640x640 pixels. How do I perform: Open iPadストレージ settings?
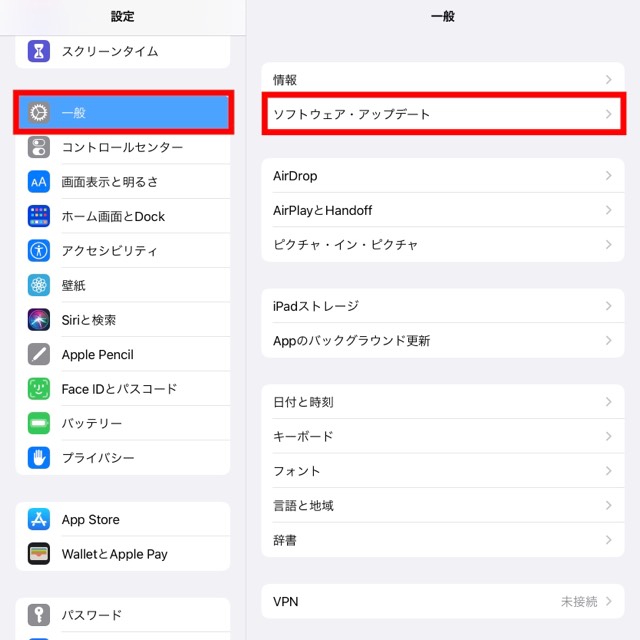pyautogui.click(x=443, y=306)
